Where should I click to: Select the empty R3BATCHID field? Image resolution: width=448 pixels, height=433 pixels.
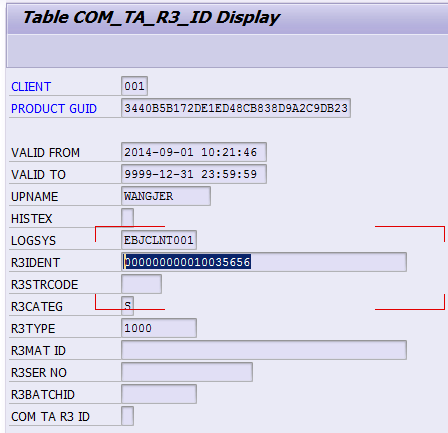pos(159,394)
